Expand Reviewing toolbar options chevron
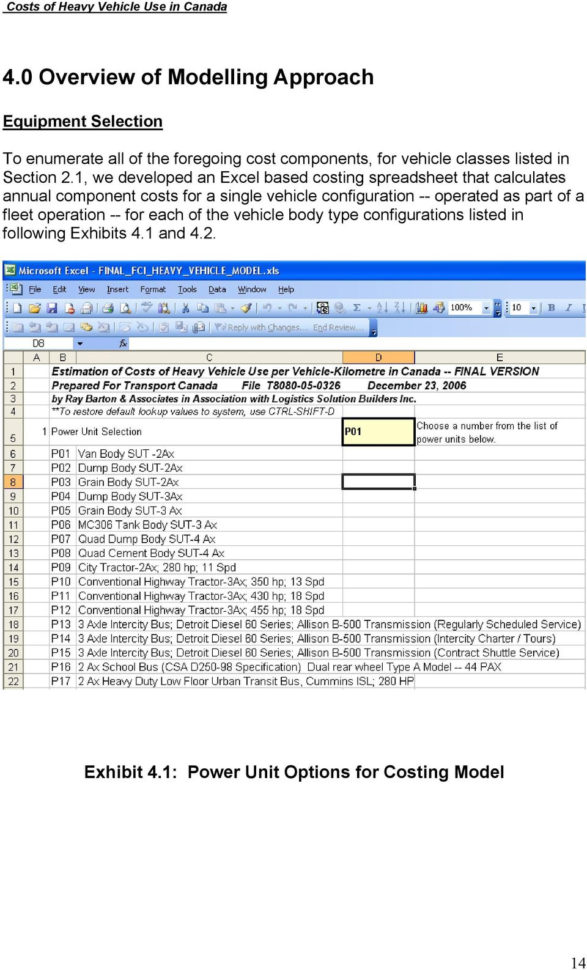This screenshot has height=970, width=587. [373, 328]
